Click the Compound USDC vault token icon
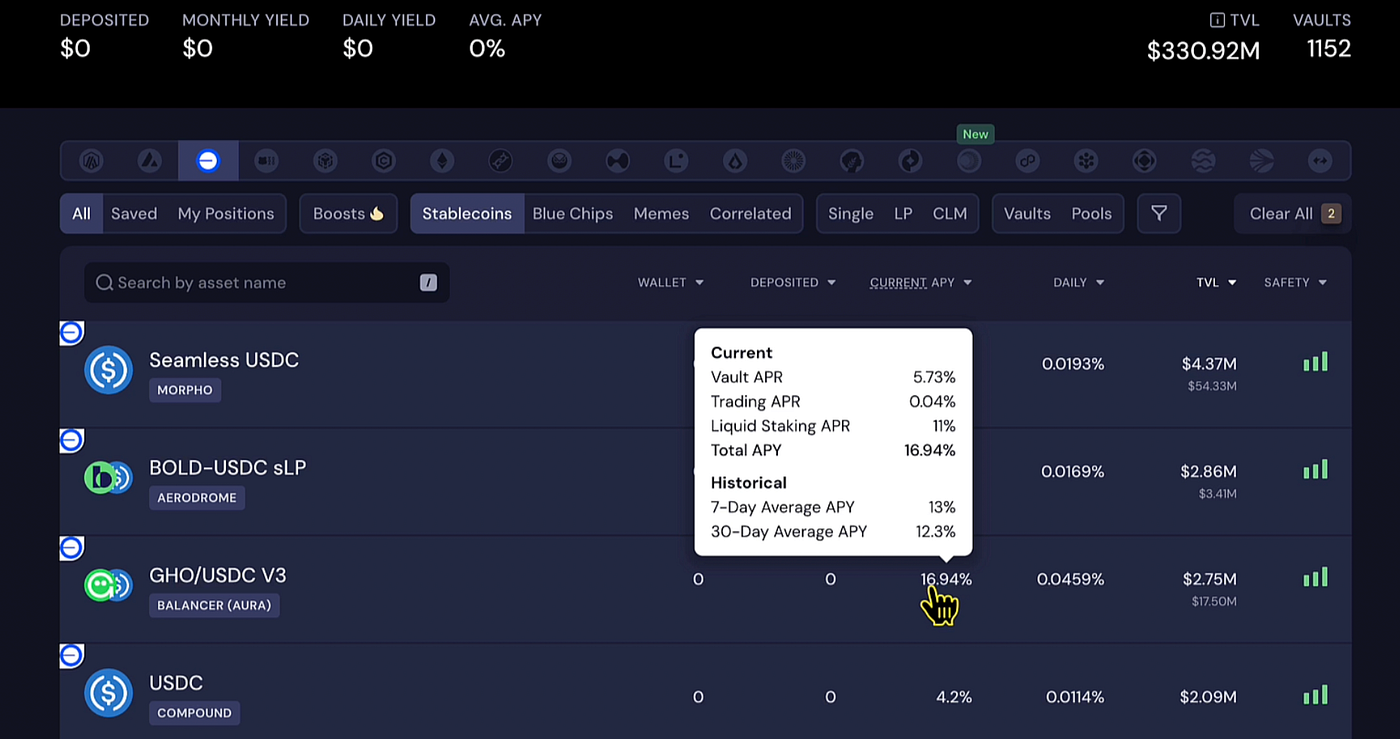The image size is (1400, 739). tap(108, 694)
